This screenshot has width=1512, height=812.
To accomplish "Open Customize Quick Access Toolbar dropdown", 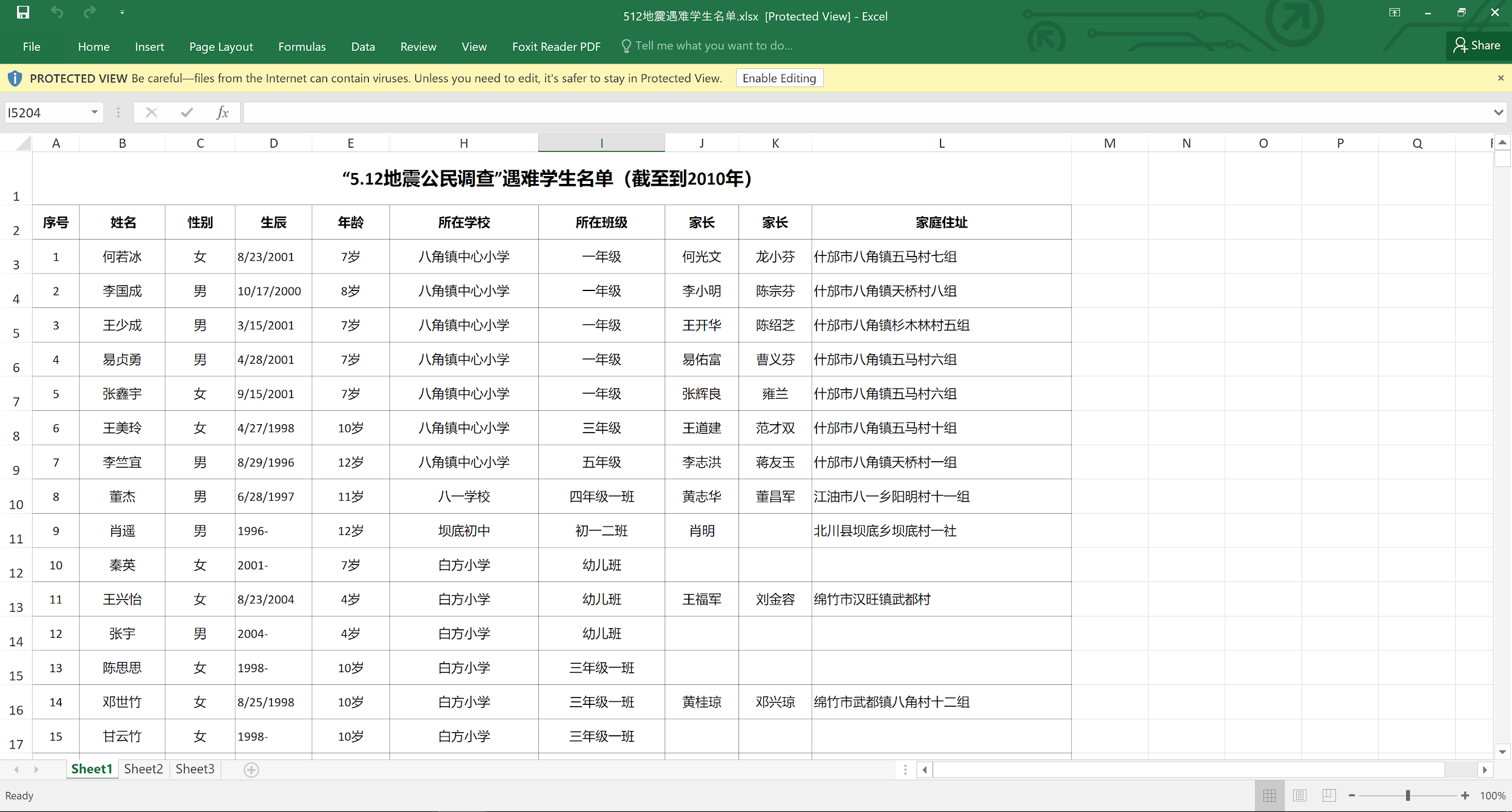I will point(122,12).
